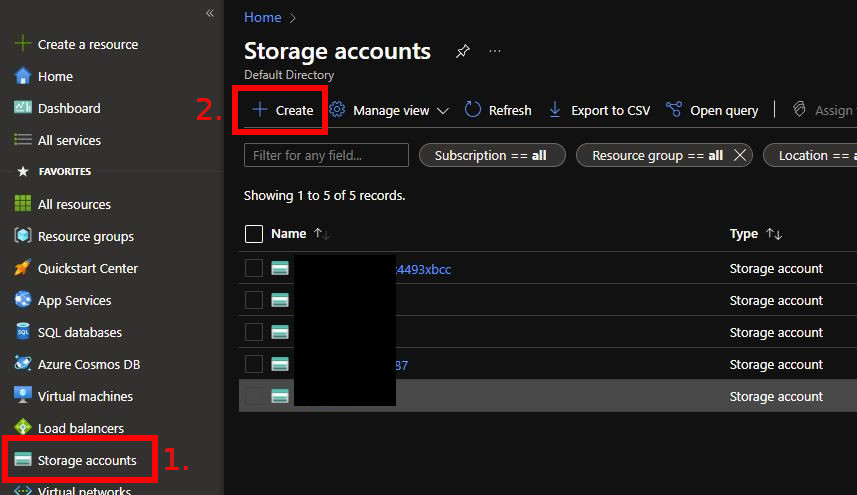The image size is (857, 495).
Task: Pin the Storage accounts page
Action: click(462, 51)
